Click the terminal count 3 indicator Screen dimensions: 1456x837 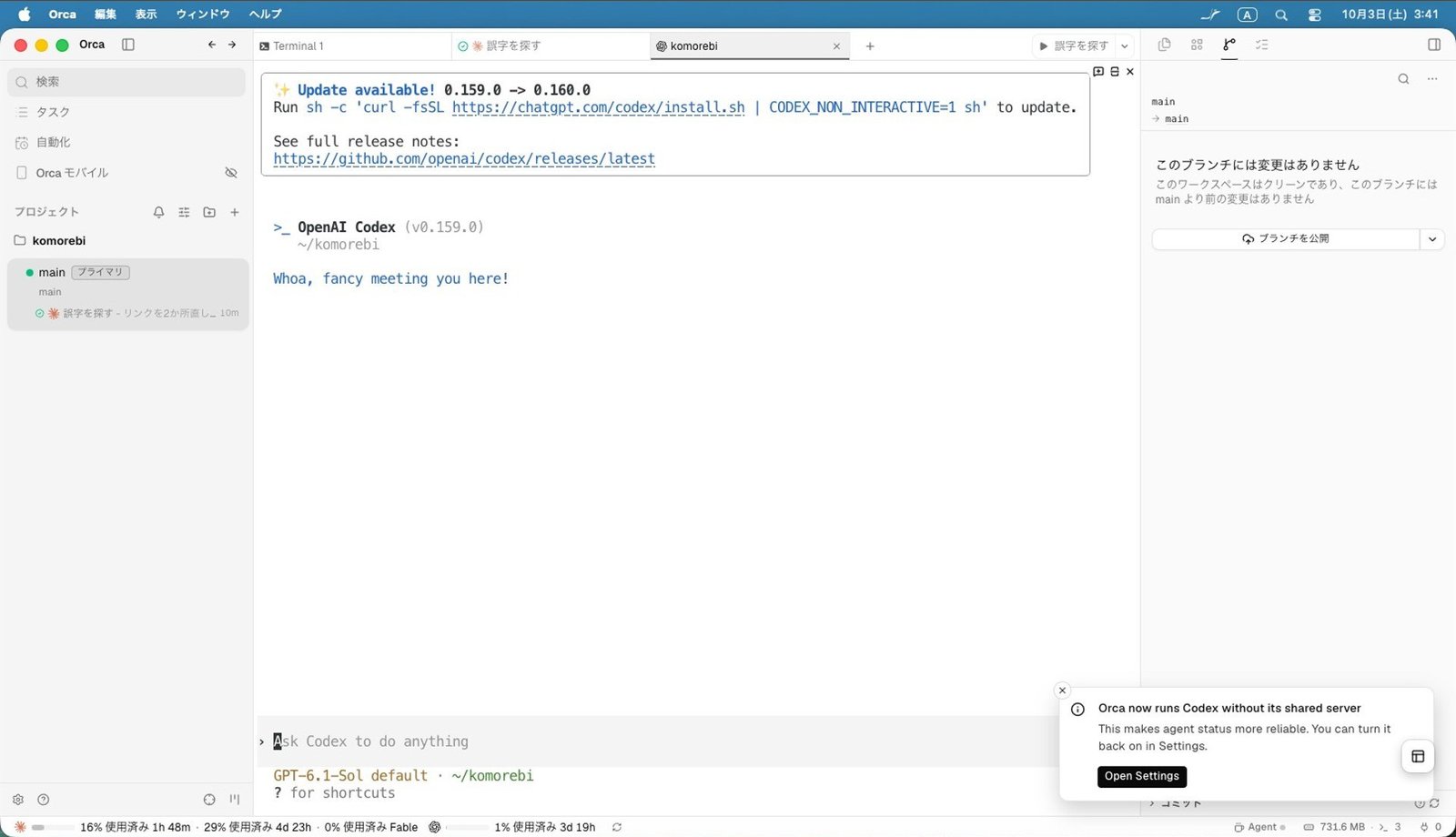pos(1390,827)
